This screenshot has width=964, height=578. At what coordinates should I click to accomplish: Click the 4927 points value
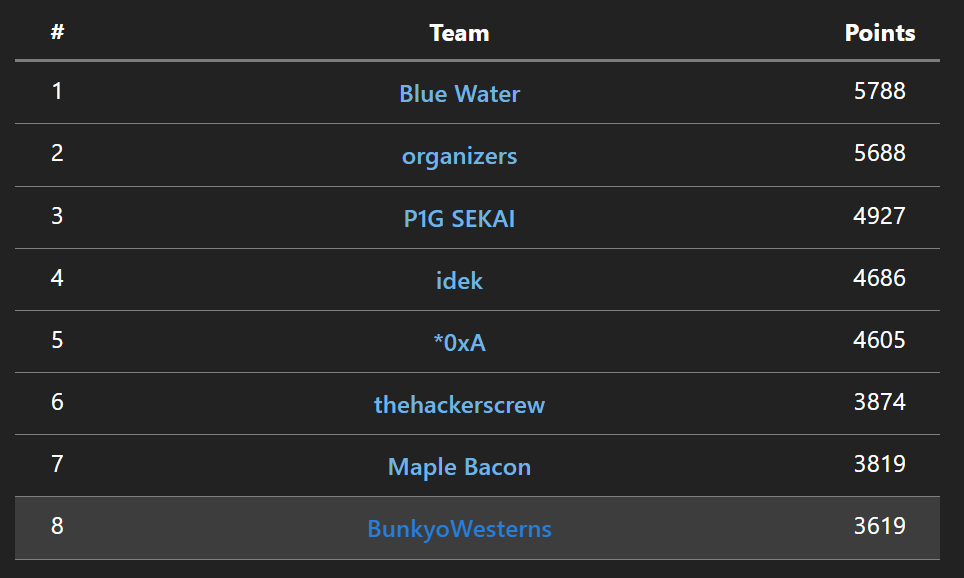pos(879,216)
